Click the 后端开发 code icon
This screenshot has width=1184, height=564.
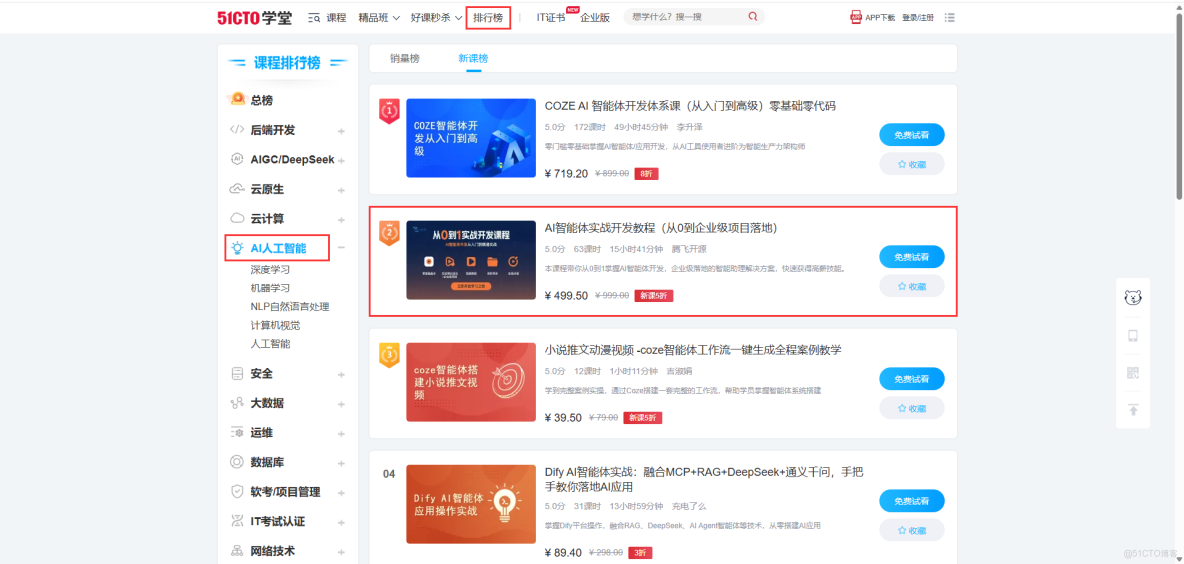237,130
